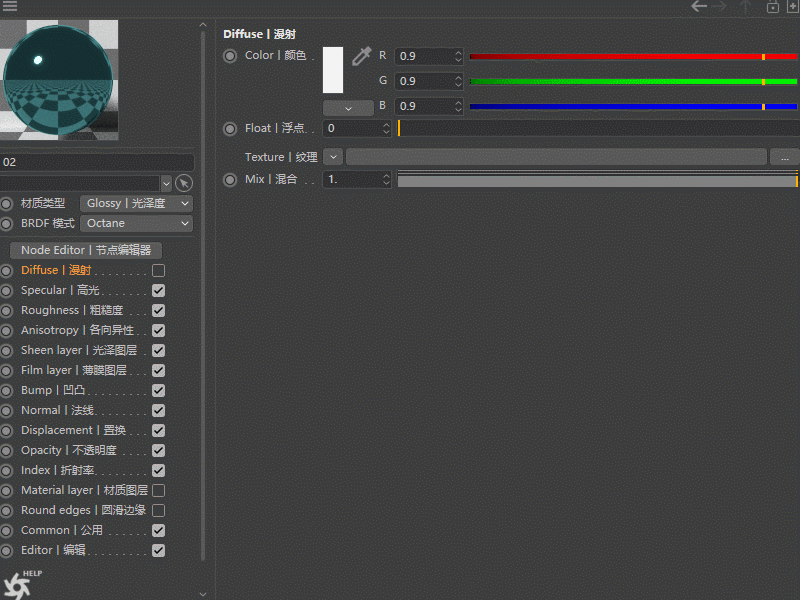Viewport: 800px width, 600px height.
Task: Click animation dot next to BRDF 模式
Action: tap(6, 223)
